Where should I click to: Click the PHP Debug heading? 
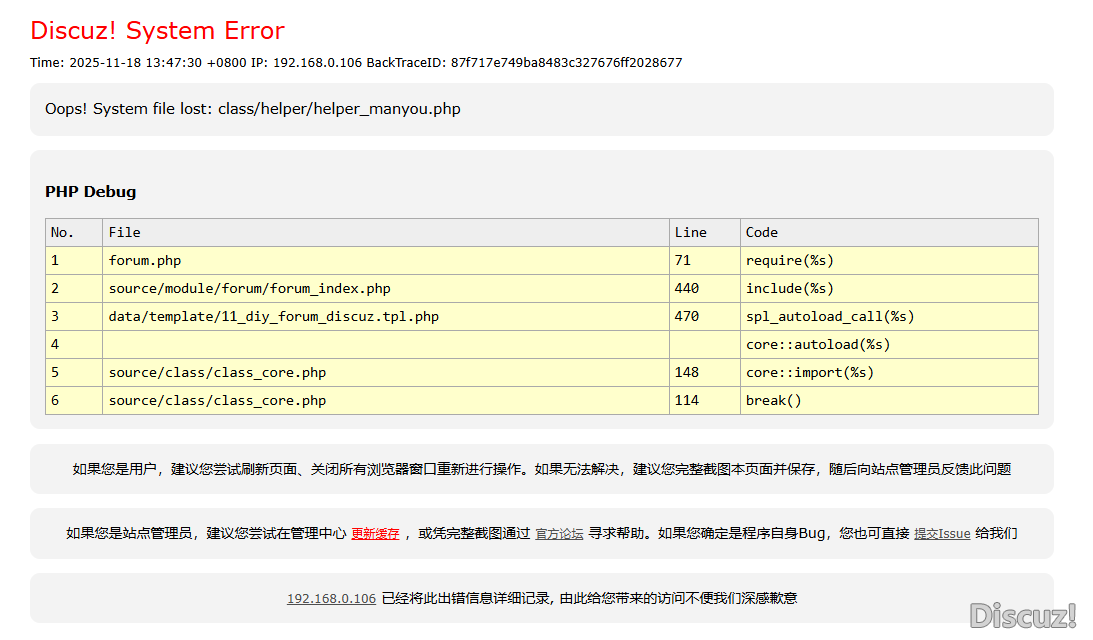(x=90, y=192)
